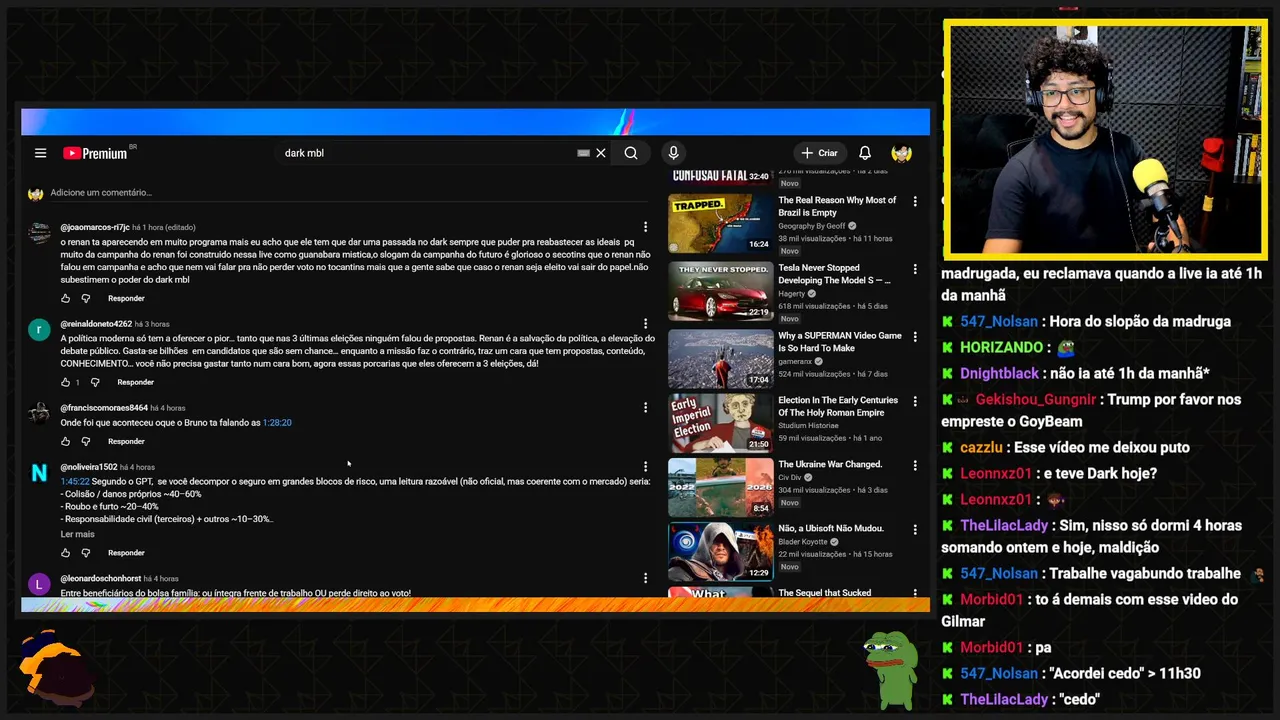1280x720 pixels.
Task: Reply to @noliveira1502 comment via Responder
Action: tap(126, 552)
